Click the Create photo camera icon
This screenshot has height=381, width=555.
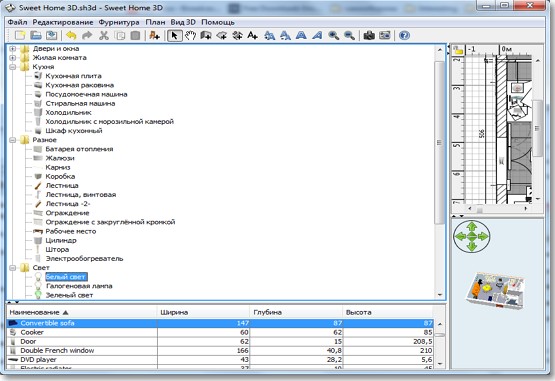tap(369, 35)
